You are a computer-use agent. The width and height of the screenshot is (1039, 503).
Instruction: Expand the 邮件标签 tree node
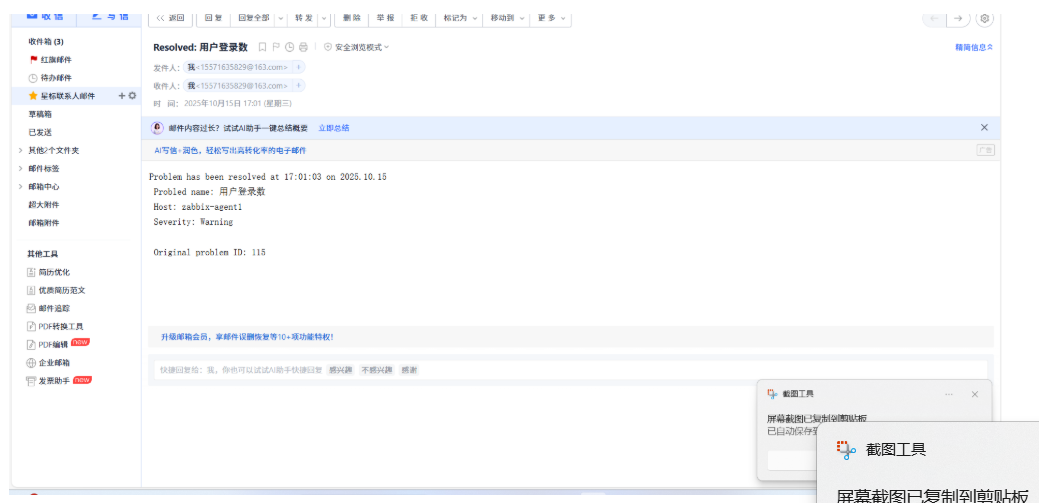(21, 168)
